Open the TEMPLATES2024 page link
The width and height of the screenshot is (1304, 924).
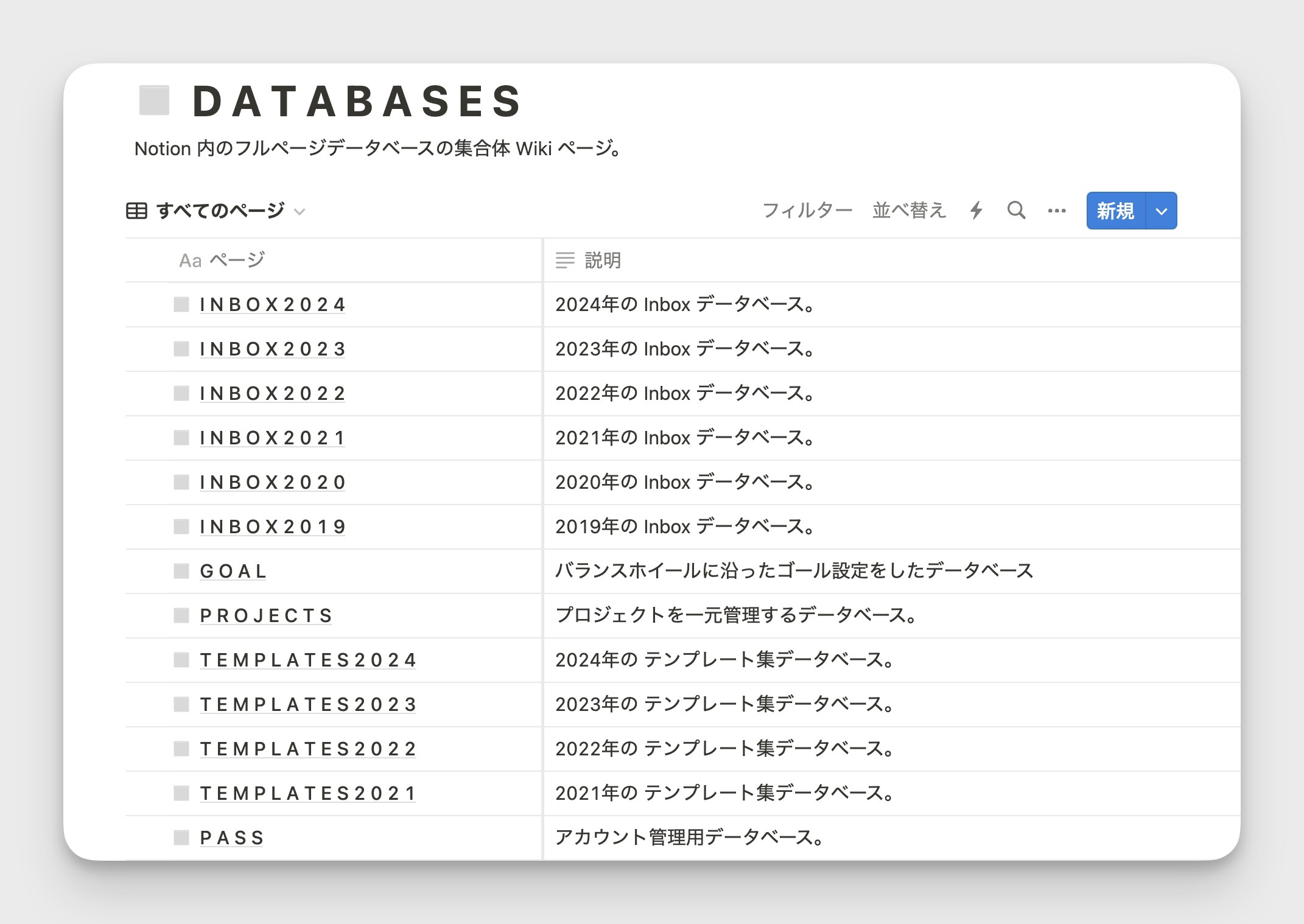click(308, 660)
